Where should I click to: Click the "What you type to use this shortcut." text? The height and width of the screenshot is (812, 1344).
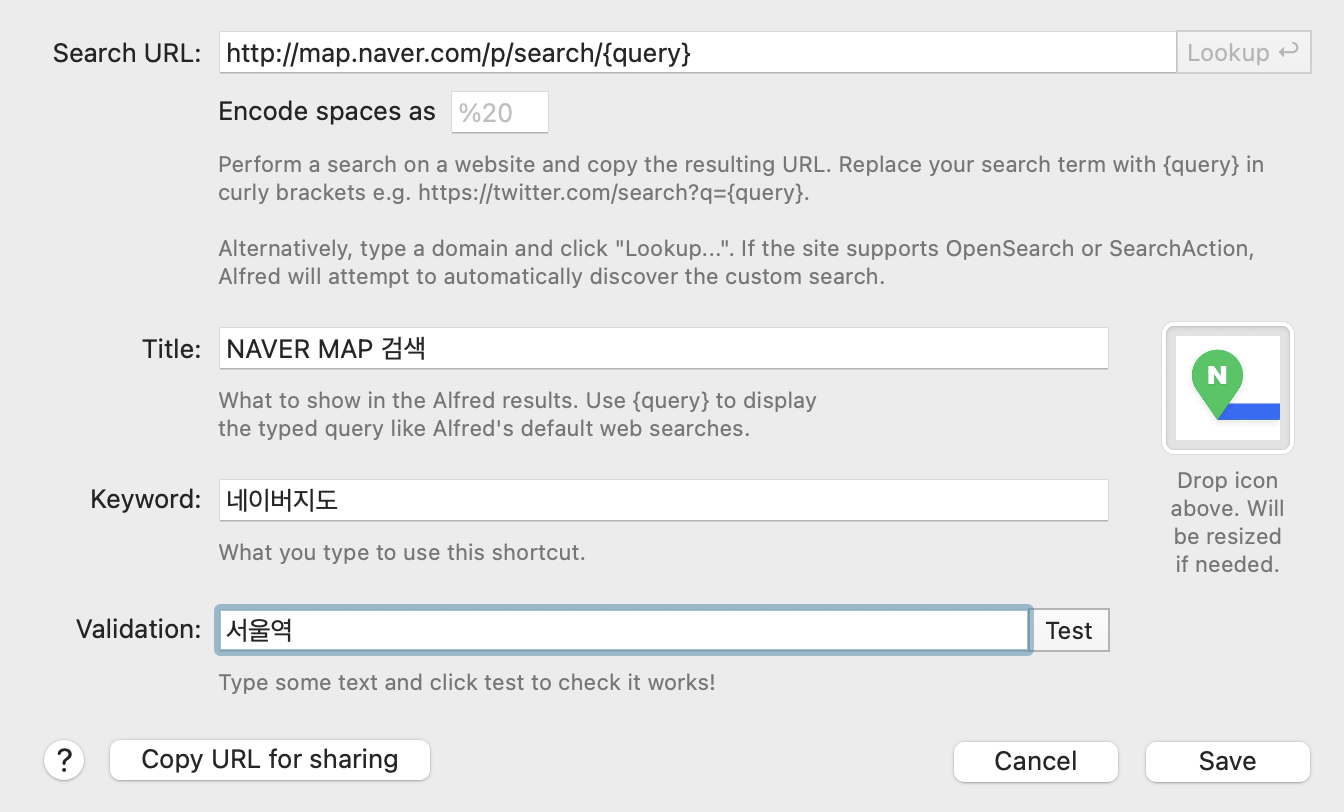click(402, 552)
